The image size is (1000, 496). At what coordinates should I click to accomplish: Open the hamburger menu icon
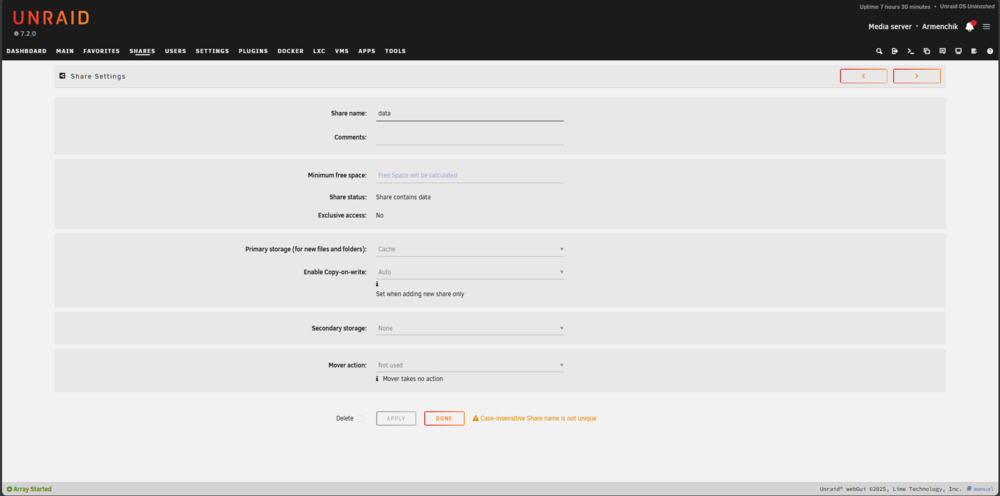click(x=987, y=27)
